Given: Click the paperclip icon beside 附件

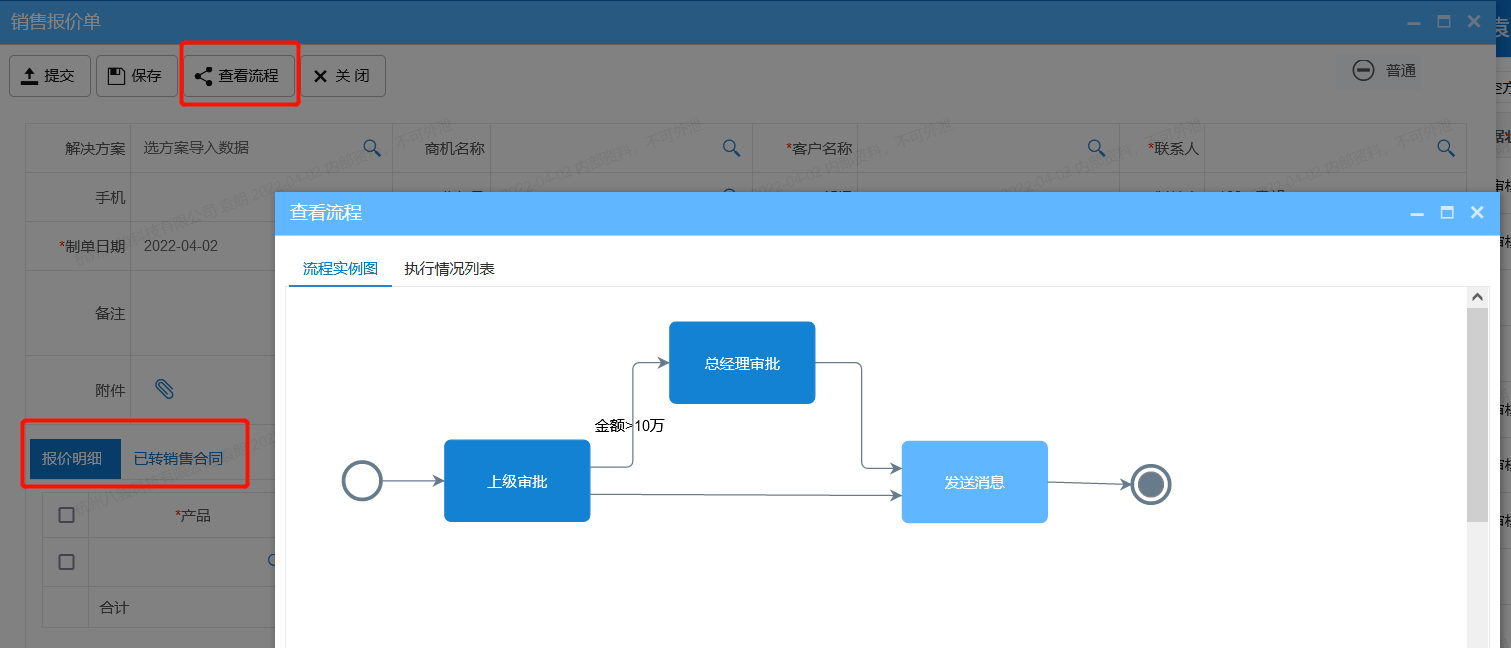Looking at the screenshot, I should (x=166, y=388).
